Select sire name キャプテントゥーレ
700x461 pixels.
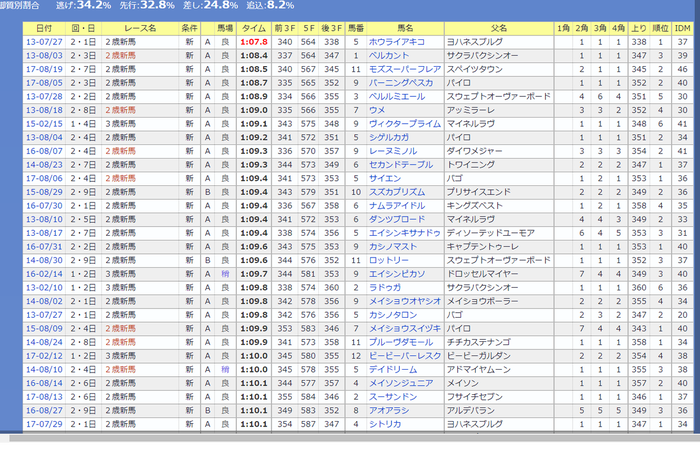(483, 247)
